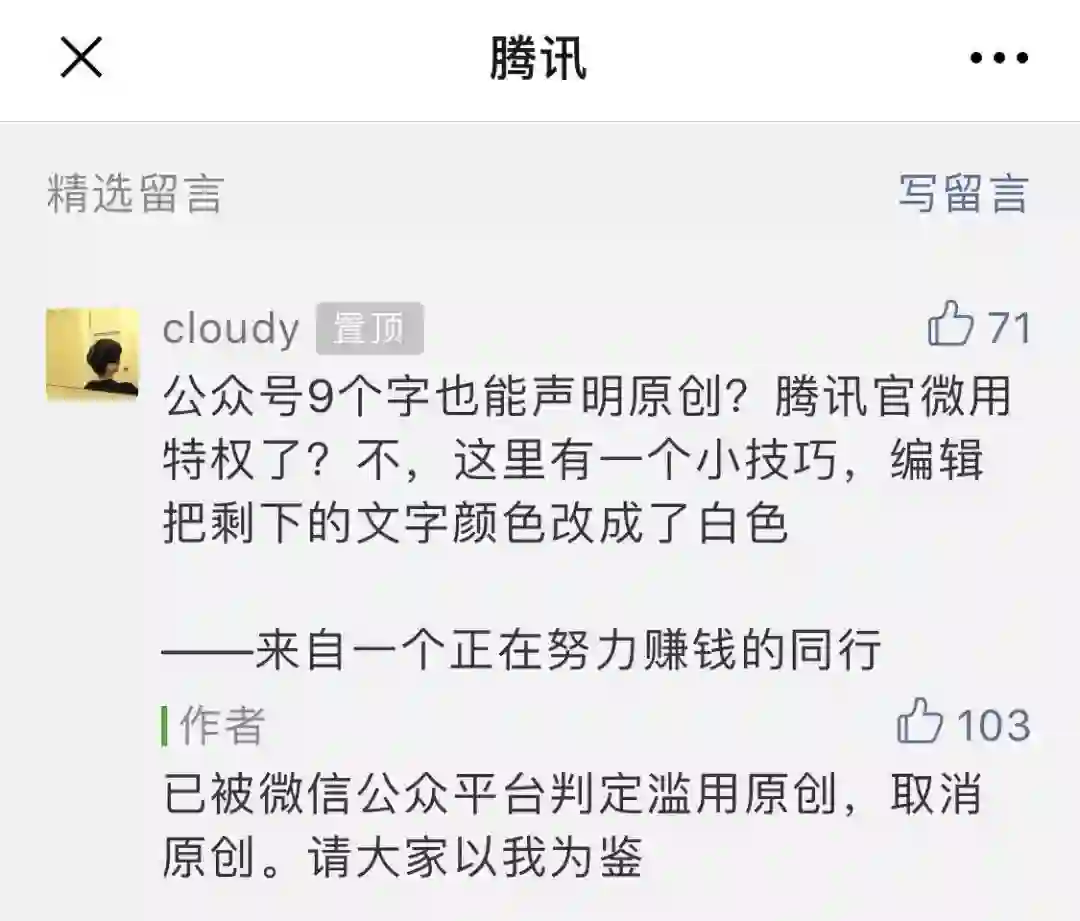The height and width of the screenshot is (921, 1080).
Task: Tap the 精选留言 section header
Action: coord(136,193)
